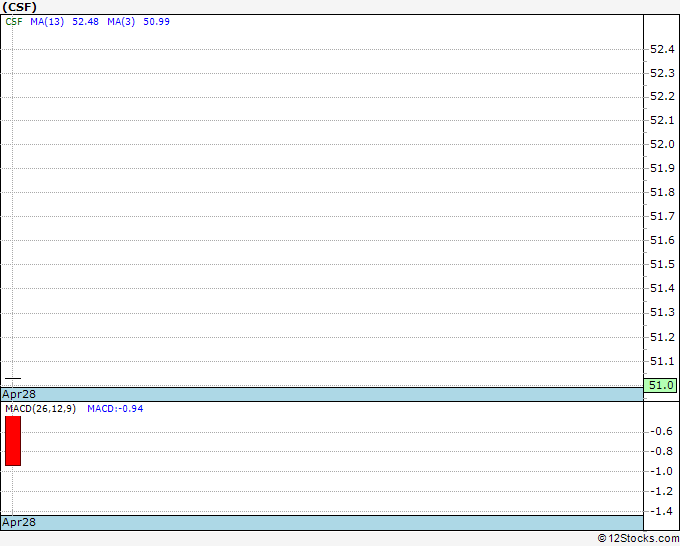Click the 51.9 price axis label
Screen dimensions: 680x546
tap(662, 168)
